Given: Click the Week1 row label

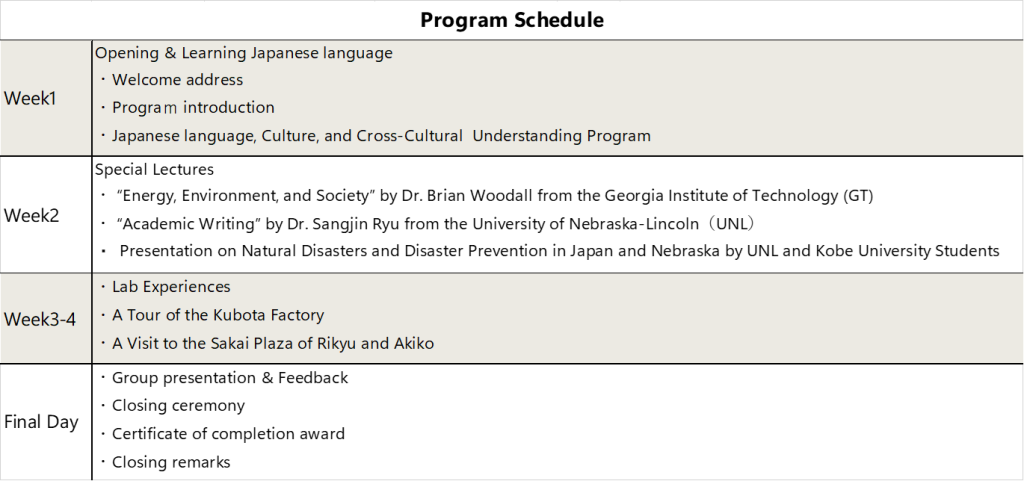Looking at the screenshot, I should (31, 98).
